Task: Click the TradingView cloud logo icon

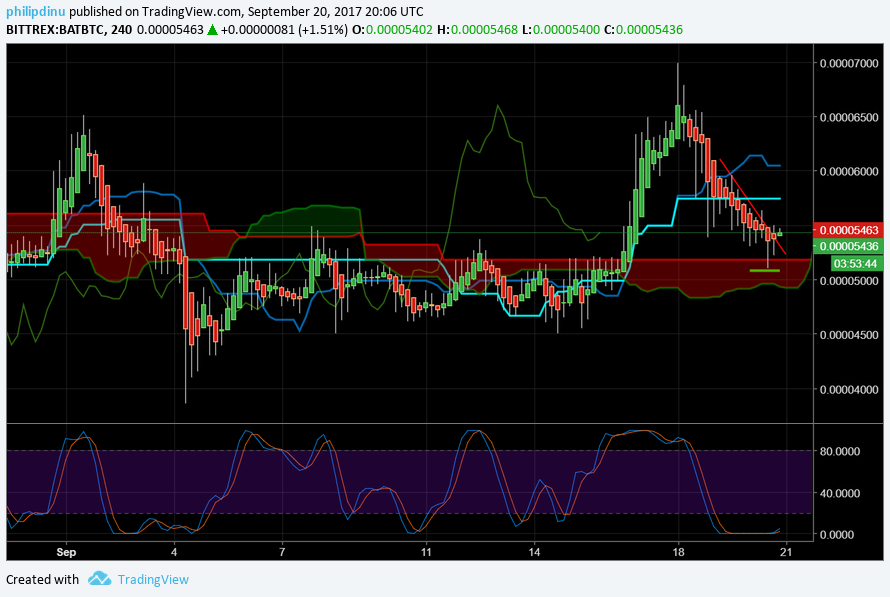Action: [99, 579]
